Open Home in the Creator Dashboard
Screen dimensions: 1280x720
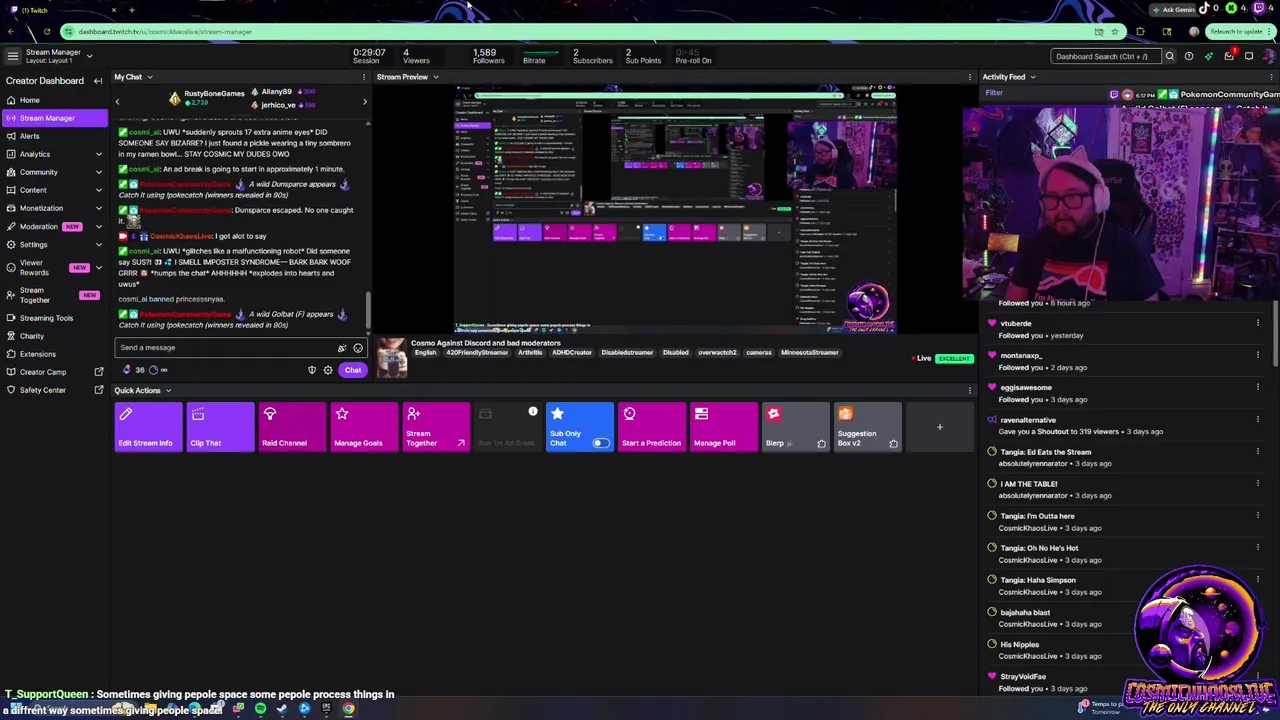click(x=54, y=100)
